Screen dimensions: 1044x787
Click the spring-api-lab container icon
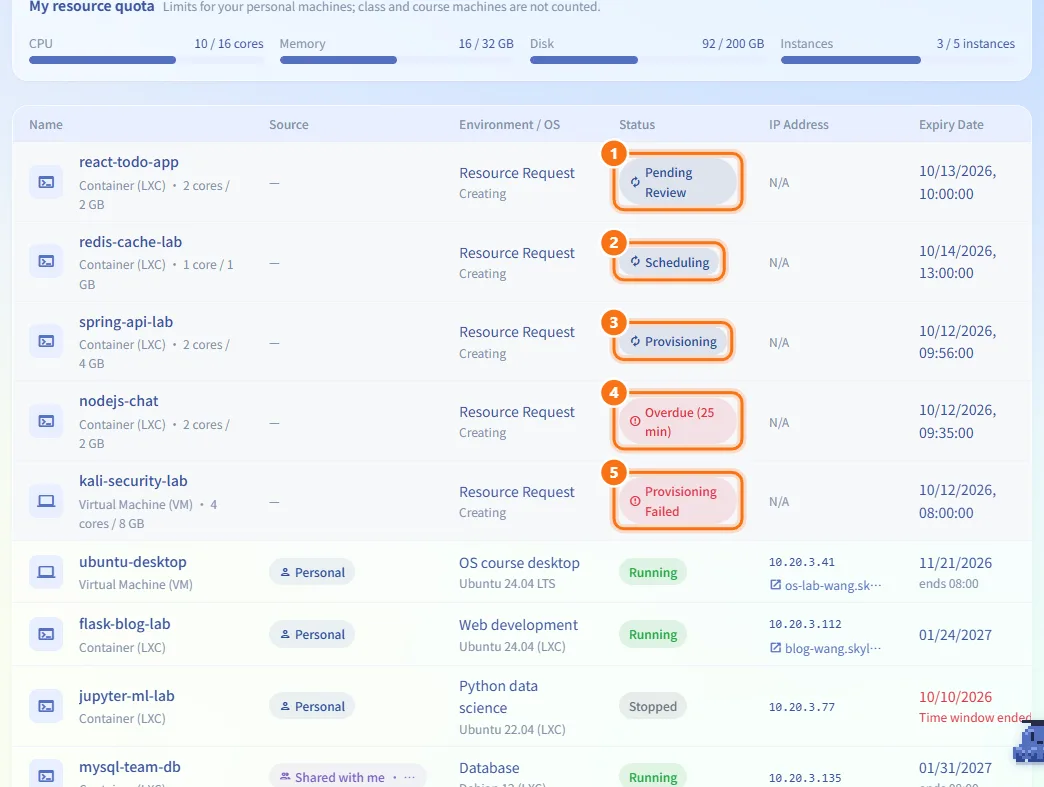click(x=46, y=342)
